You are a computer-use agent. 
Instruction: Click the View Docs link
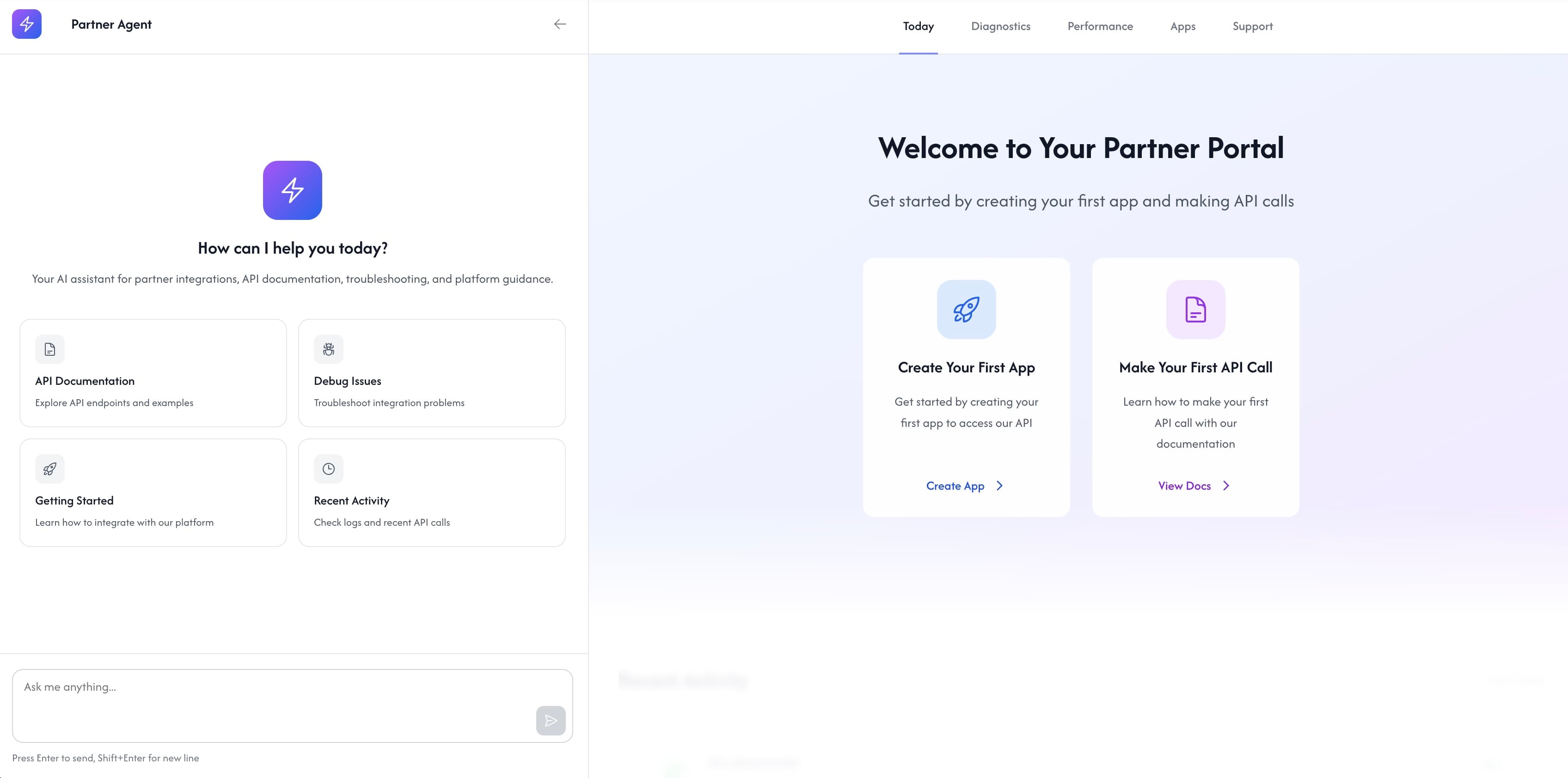(1184, 486)
